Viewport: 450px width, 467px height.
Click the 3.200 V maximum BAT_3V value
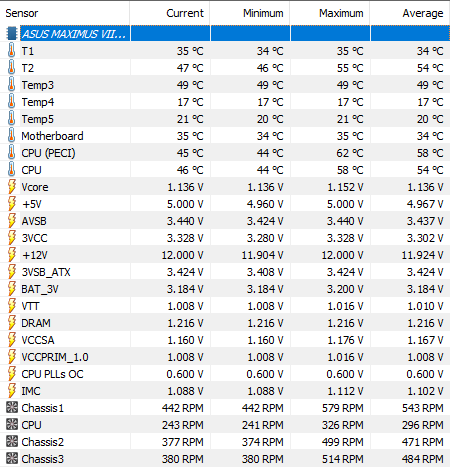click(x=345, y=289)
